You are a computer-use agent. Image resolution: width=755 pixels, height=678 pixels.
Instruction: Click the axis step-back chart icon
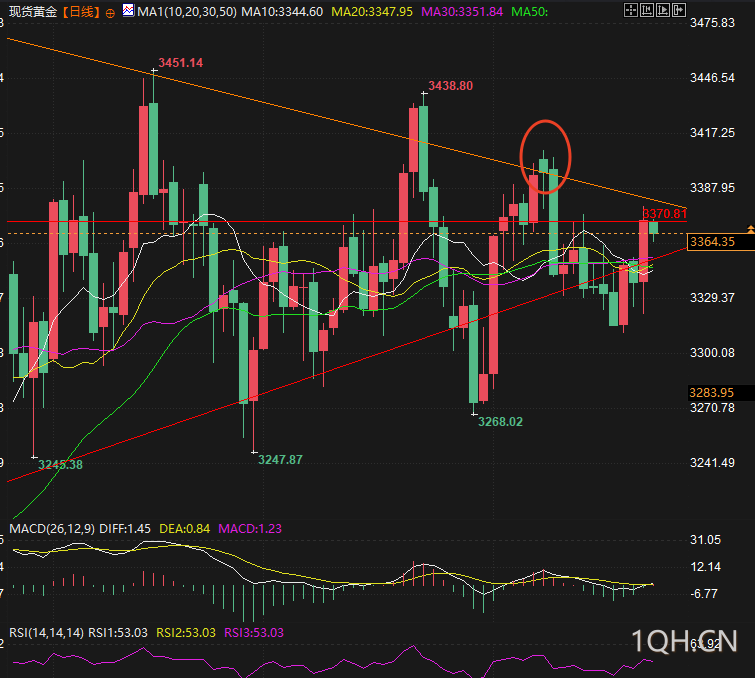tap(646, 10)
